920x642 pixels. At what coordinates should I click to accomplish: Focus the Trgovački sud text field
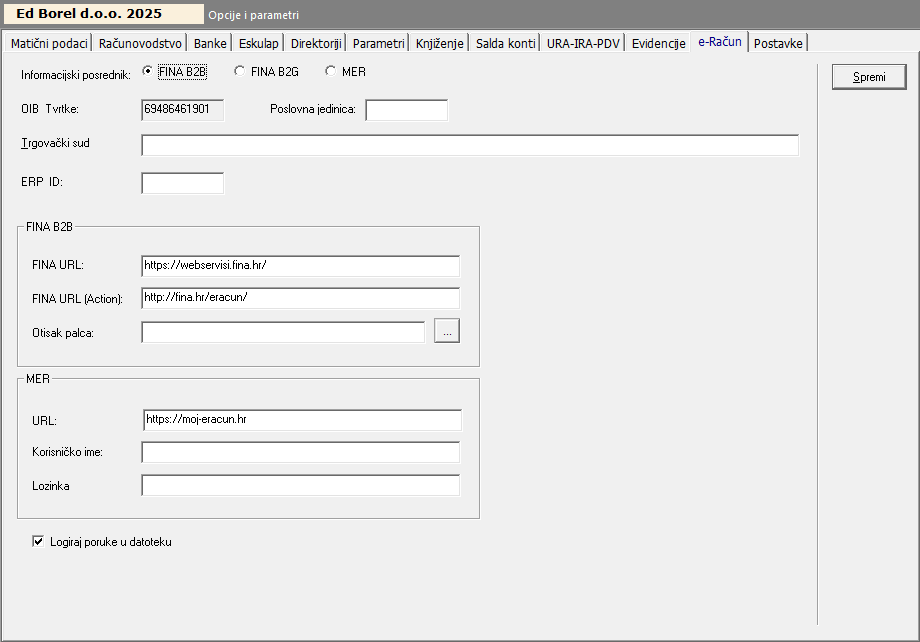470,146
